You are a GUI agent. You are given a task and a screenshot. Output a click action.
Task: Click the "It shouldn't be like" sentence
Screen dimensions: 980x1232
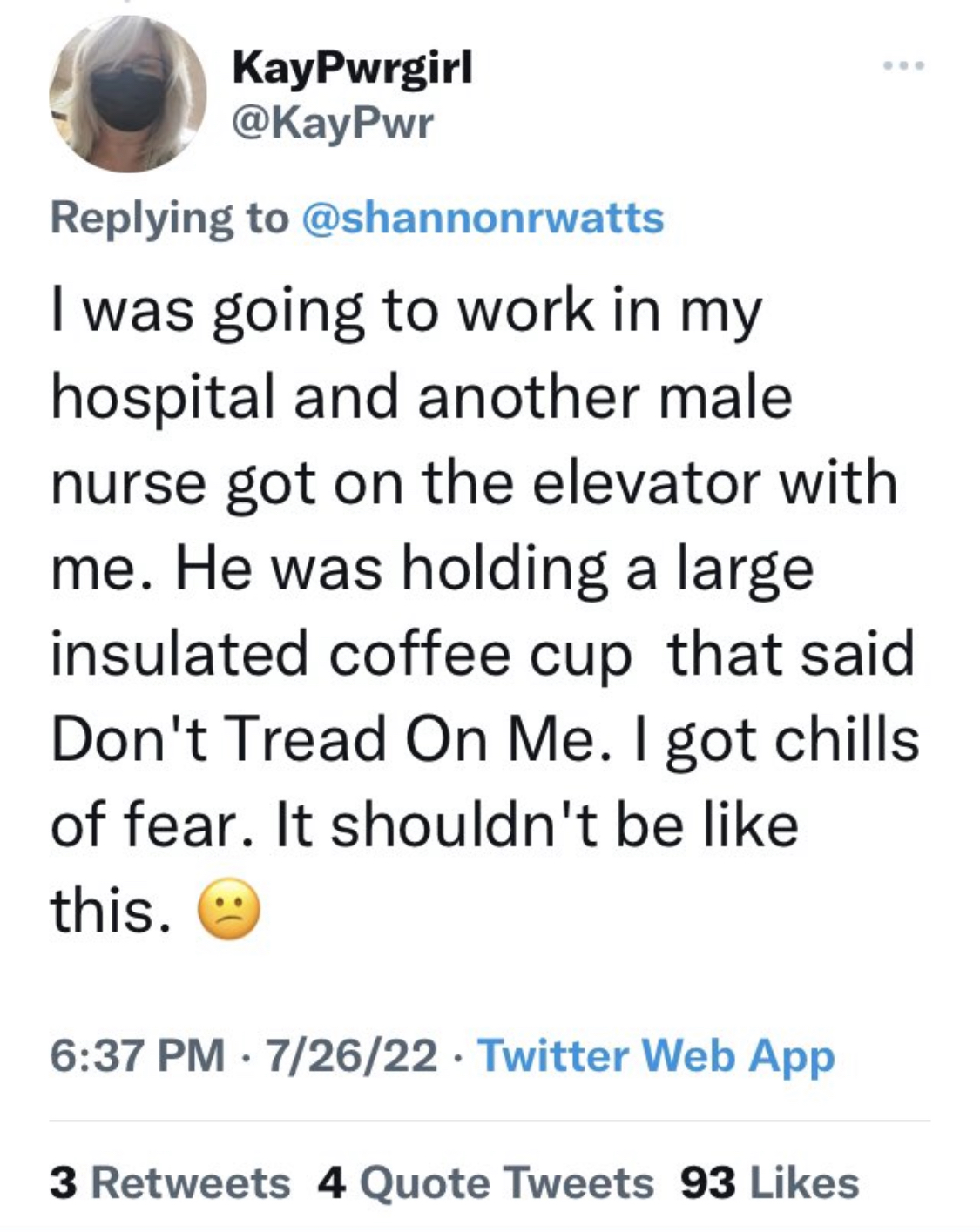pyautogui.click(x=537, y=825)
